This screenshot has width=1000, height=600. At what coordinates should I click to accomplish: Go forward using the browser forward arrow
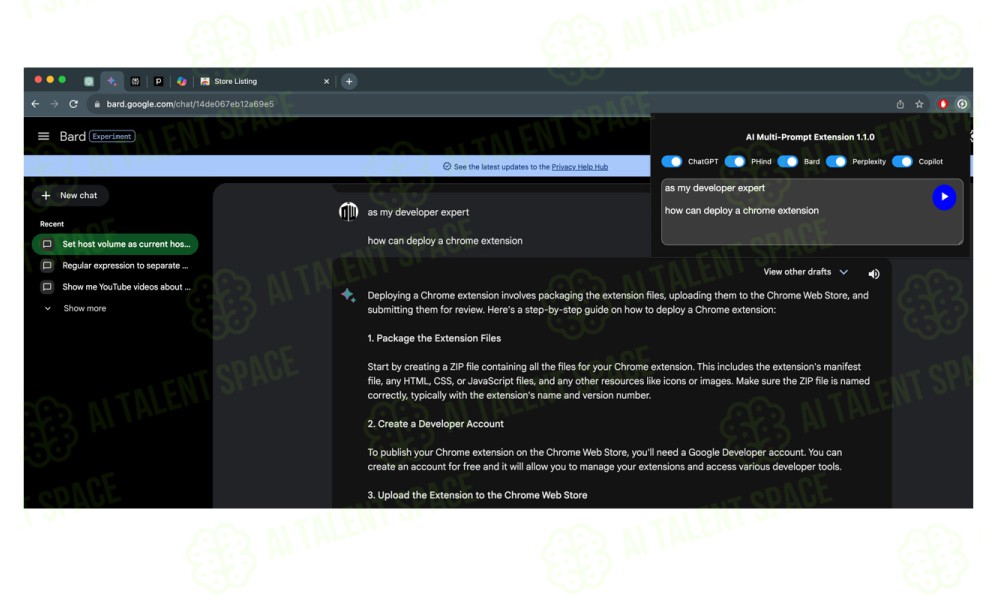(54, 104)
